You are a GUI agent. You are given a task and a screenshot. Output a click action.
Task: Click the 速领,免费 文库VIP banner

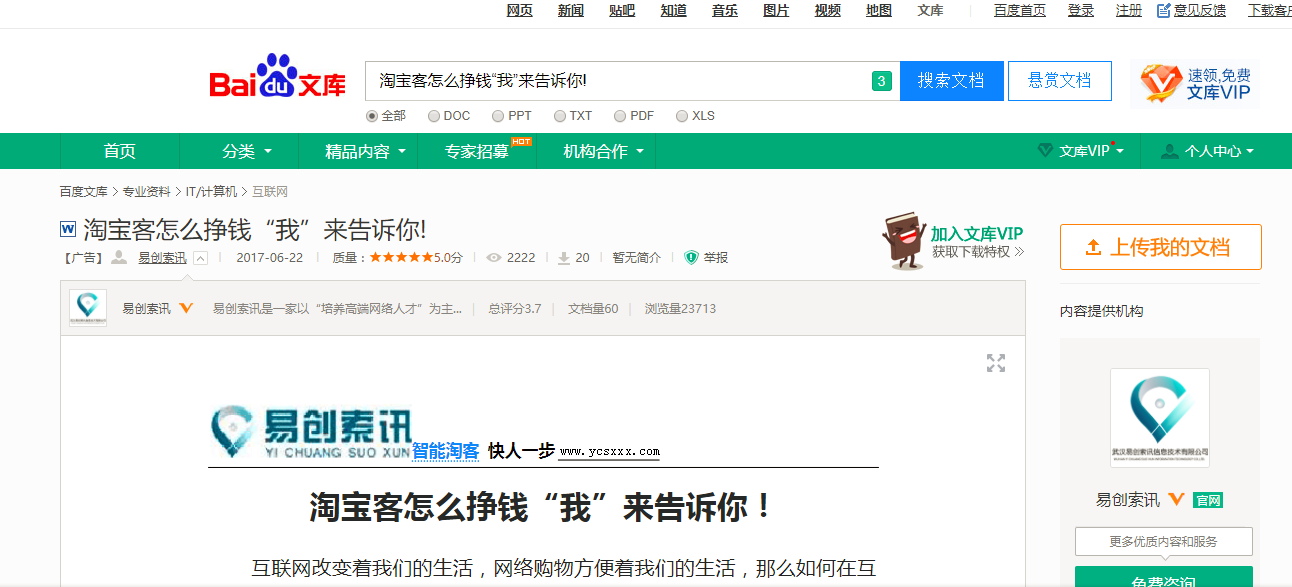point(1195,84)
